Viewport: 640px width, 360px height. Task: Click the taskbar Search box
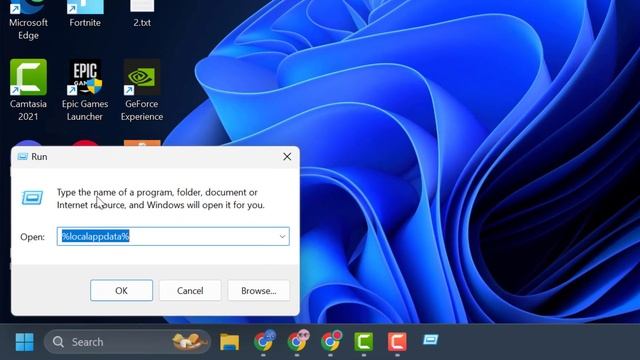(127, 342)
